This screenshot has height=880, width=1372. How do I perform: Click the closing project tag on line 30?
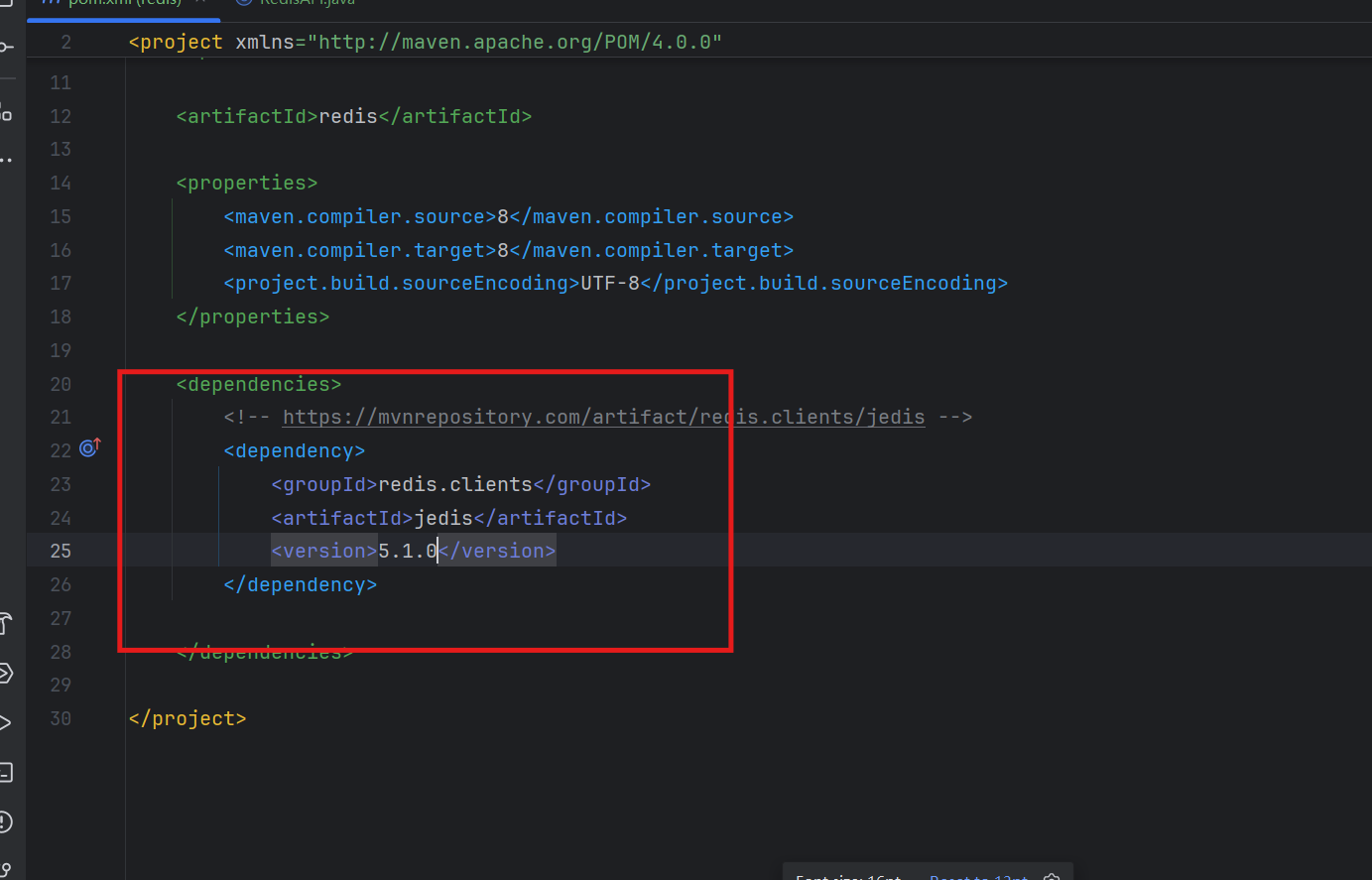[187, 718]
